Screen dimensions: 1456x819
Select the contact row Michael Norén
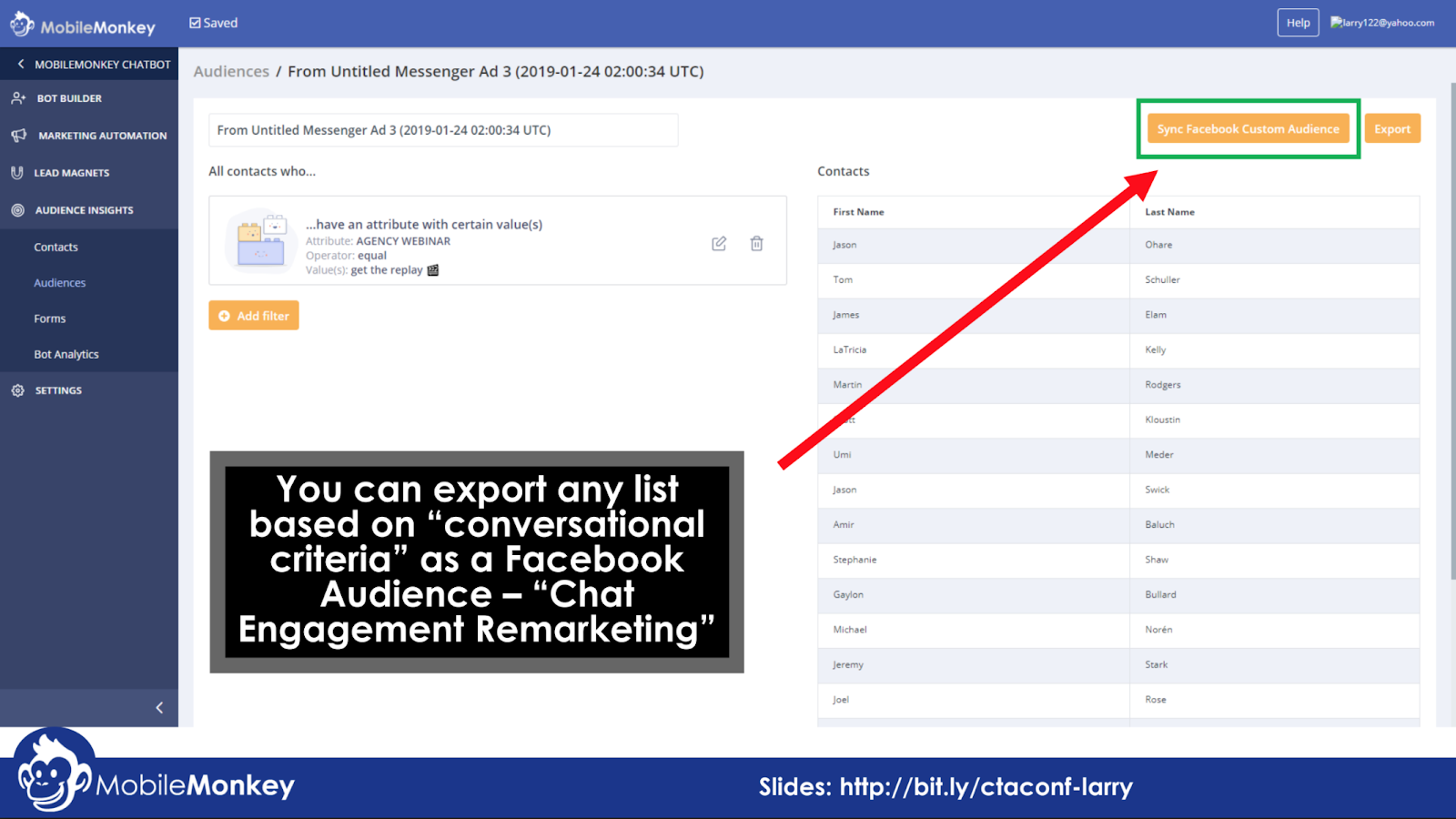1118,631
